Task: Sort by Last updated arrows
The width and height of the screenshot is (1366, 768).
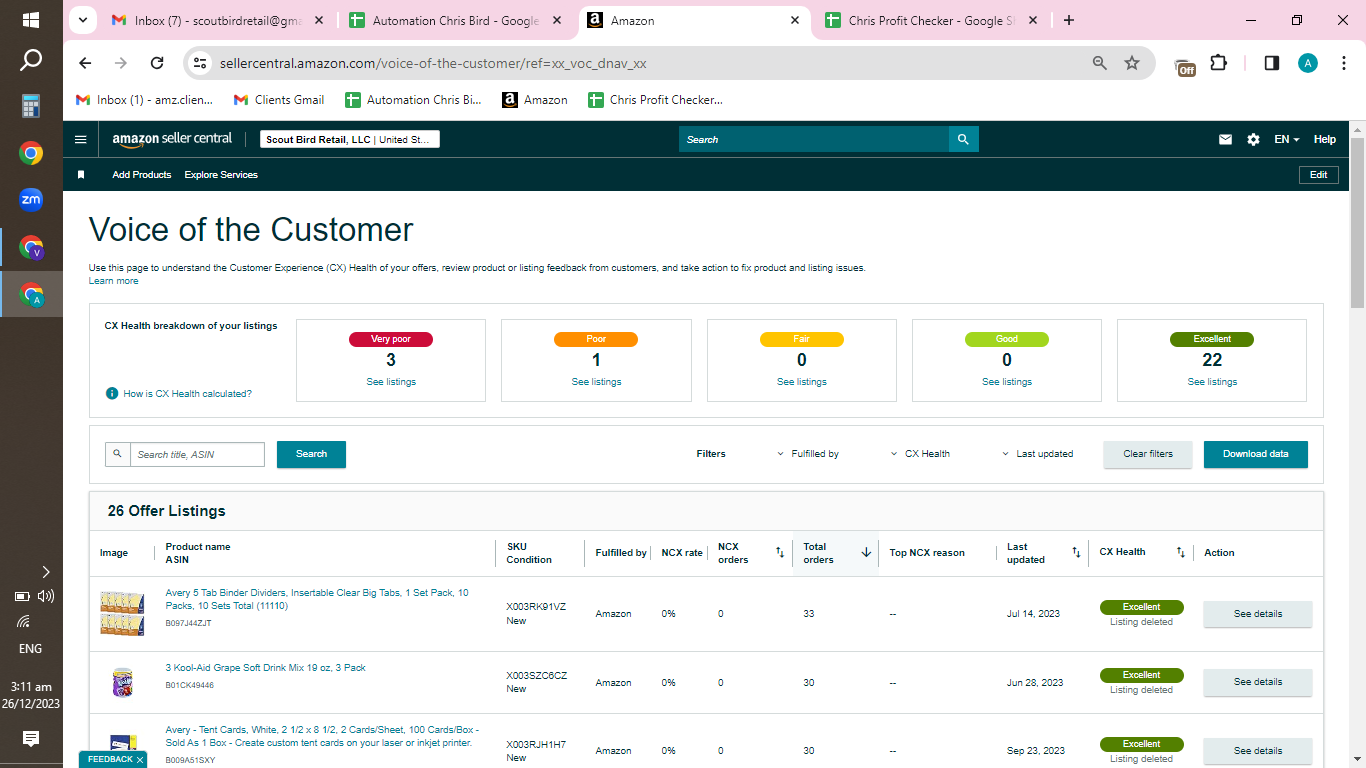Action: (1076, 552)
